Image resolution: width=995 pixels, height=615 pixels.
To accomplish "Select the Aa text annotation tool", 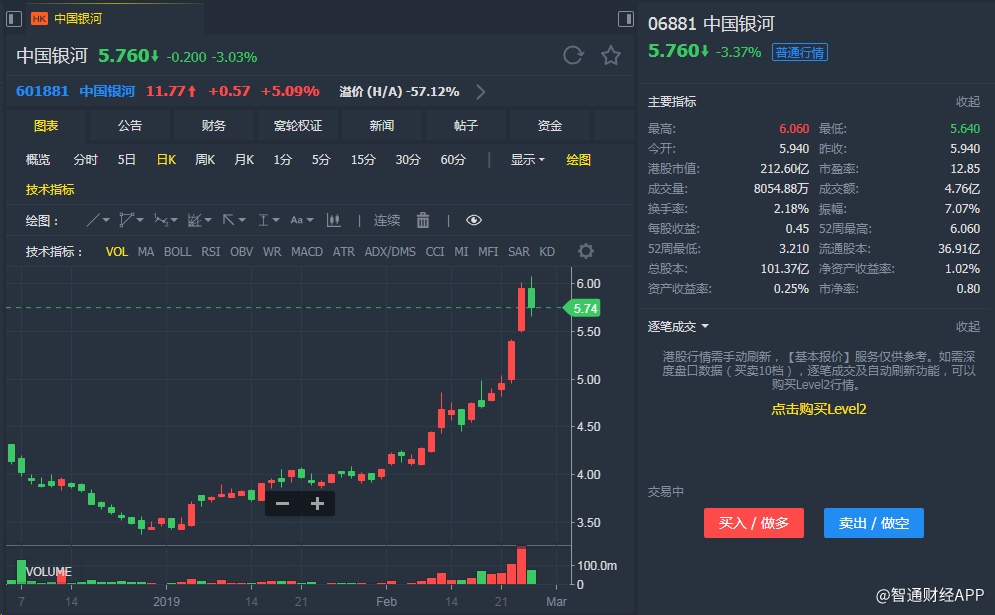I will (x=296, y=220).
